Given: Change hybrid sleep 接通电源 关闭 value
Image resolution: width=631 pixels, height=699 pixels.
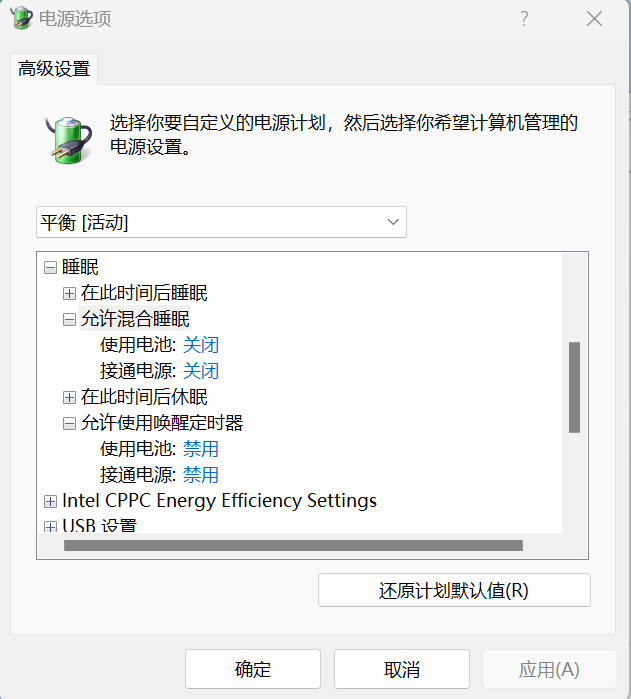Looking at the screenshot, I should [201, 371].
